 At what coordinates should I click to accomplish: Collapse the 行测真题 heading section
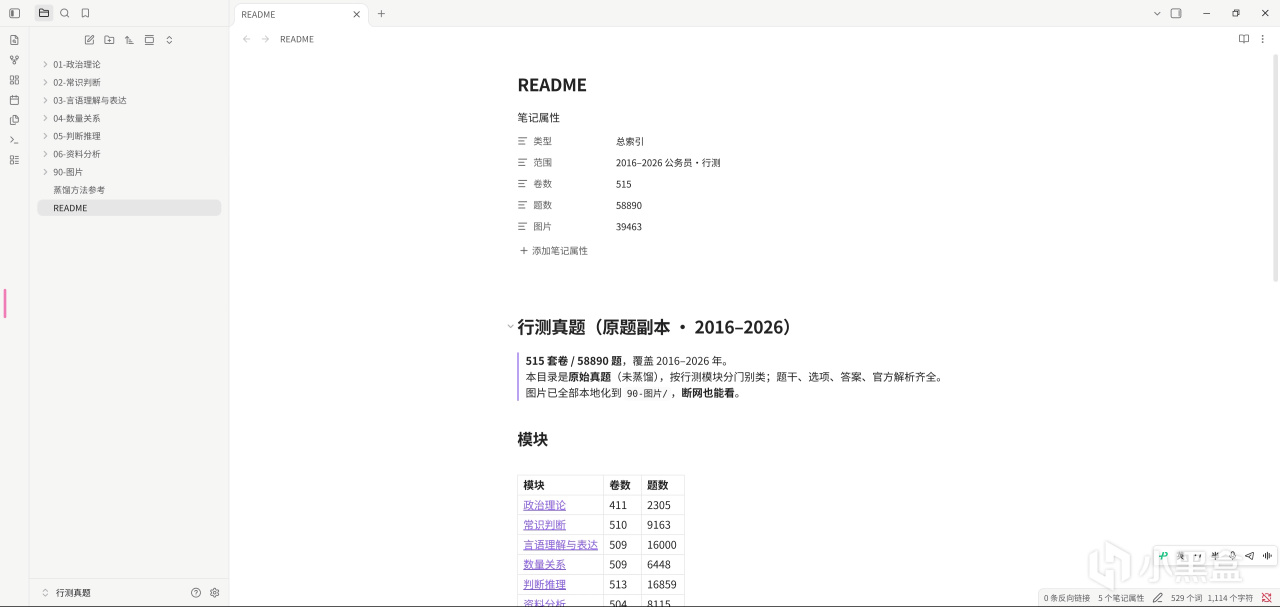[x=510, y=326]
